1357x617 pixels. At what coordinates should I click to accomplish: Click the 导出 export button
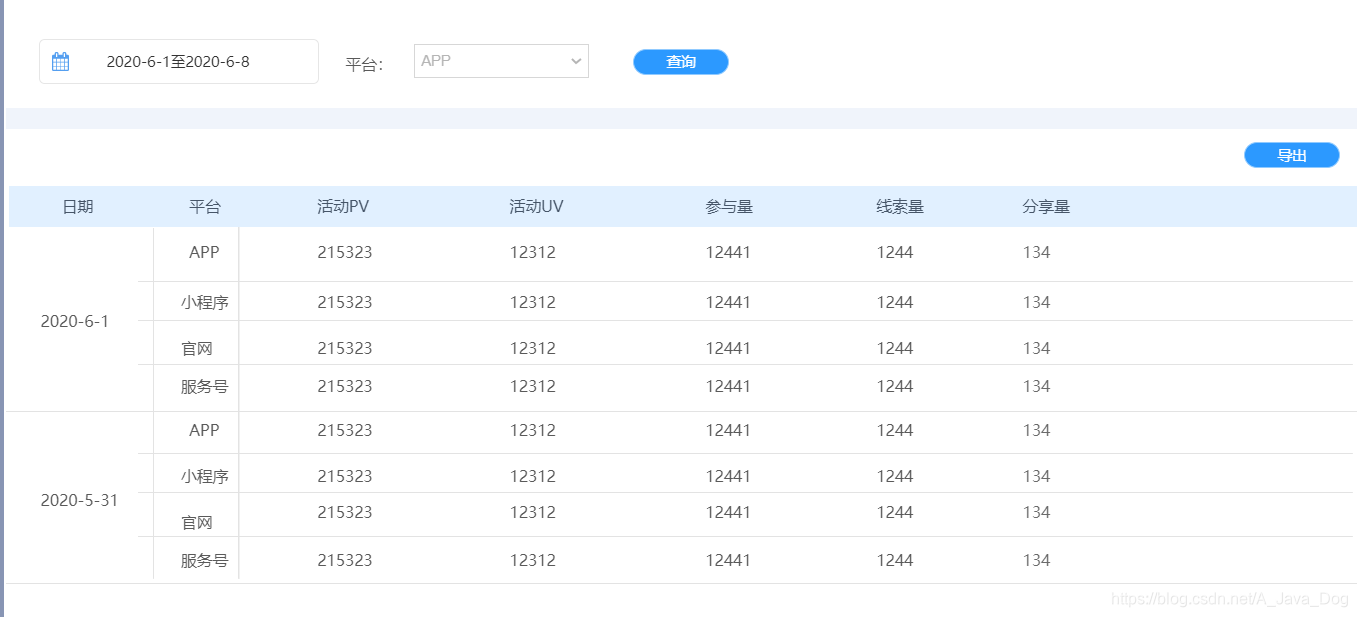tap(1292, 155)
